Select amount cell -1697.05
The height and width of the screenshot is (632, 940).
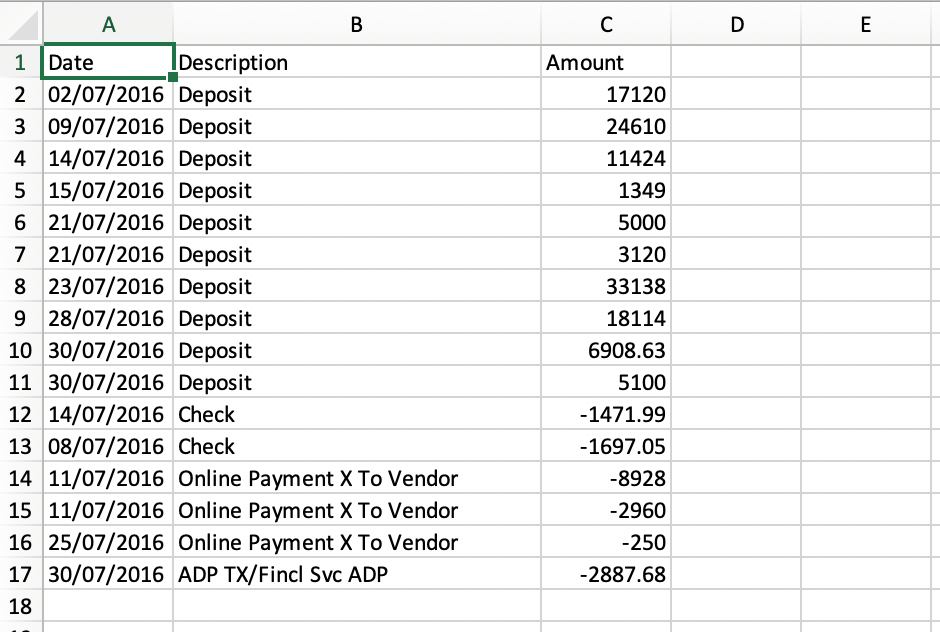[606, 446]
